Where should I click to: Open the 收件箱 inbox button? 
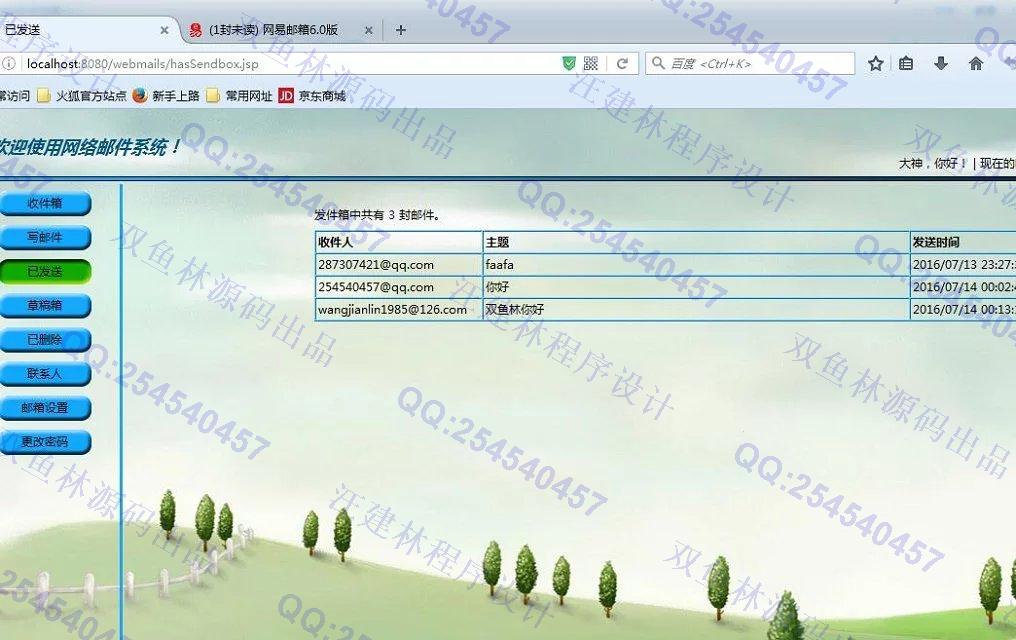pos(45,203)
